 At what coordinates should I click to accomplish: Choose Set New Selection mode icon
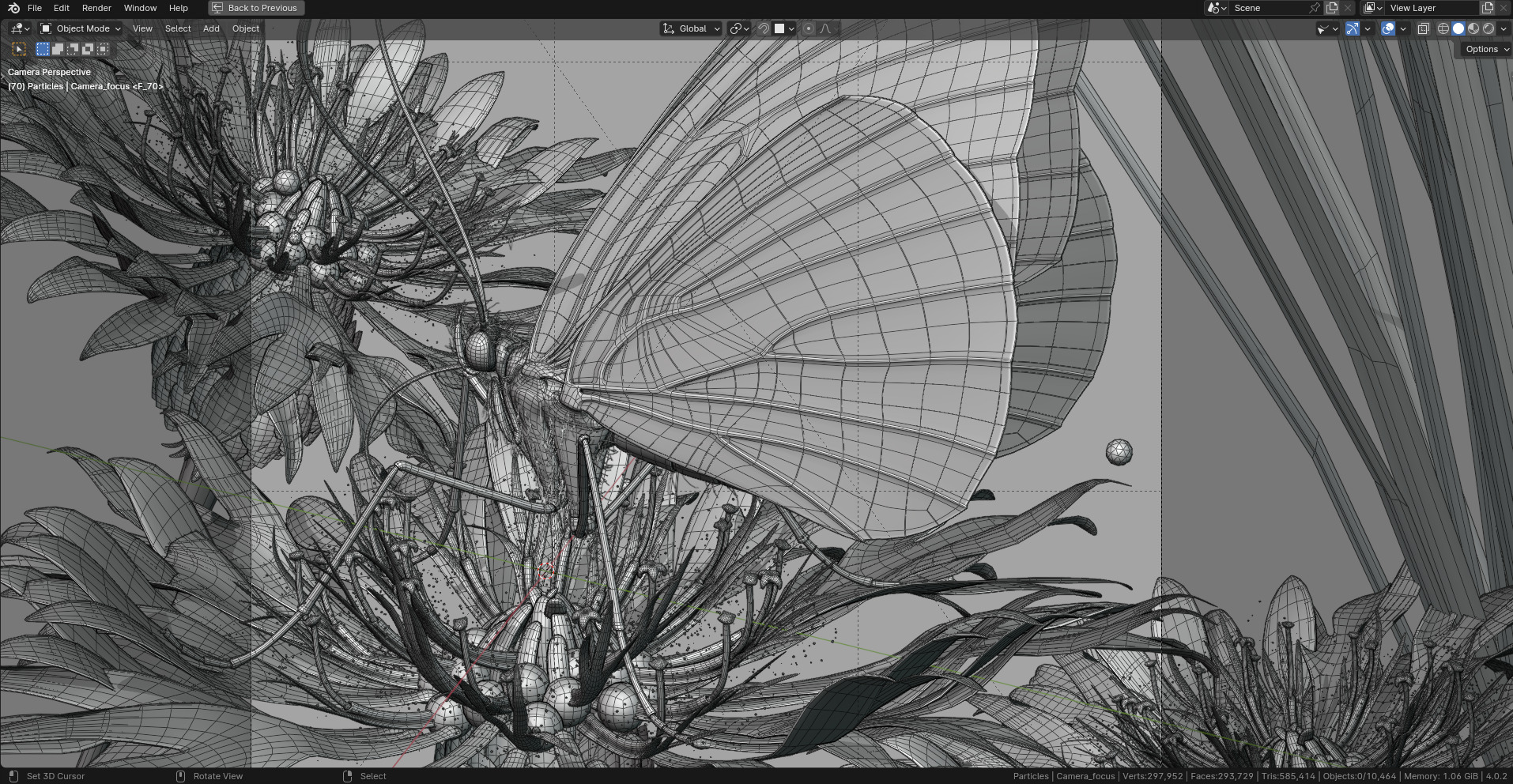(x=43, y=49)
